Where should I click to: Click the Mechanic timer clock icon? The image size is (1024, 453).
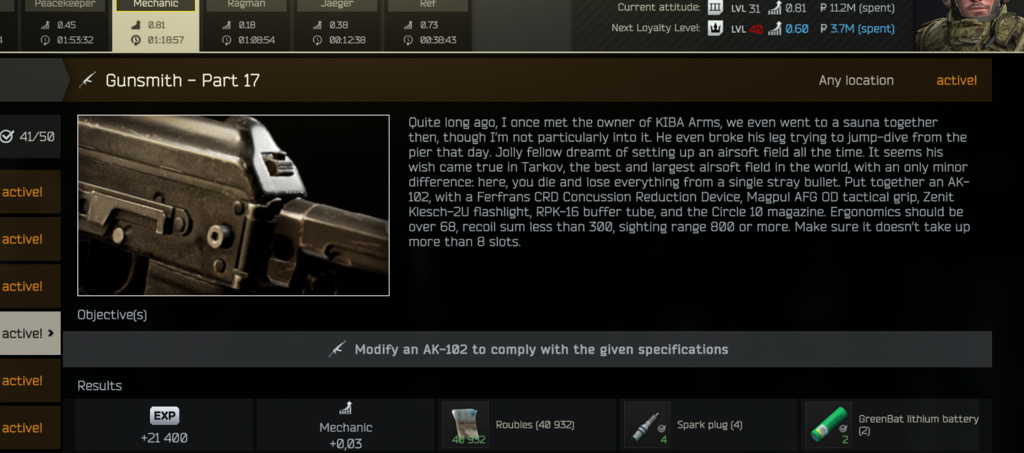point(136,40)
